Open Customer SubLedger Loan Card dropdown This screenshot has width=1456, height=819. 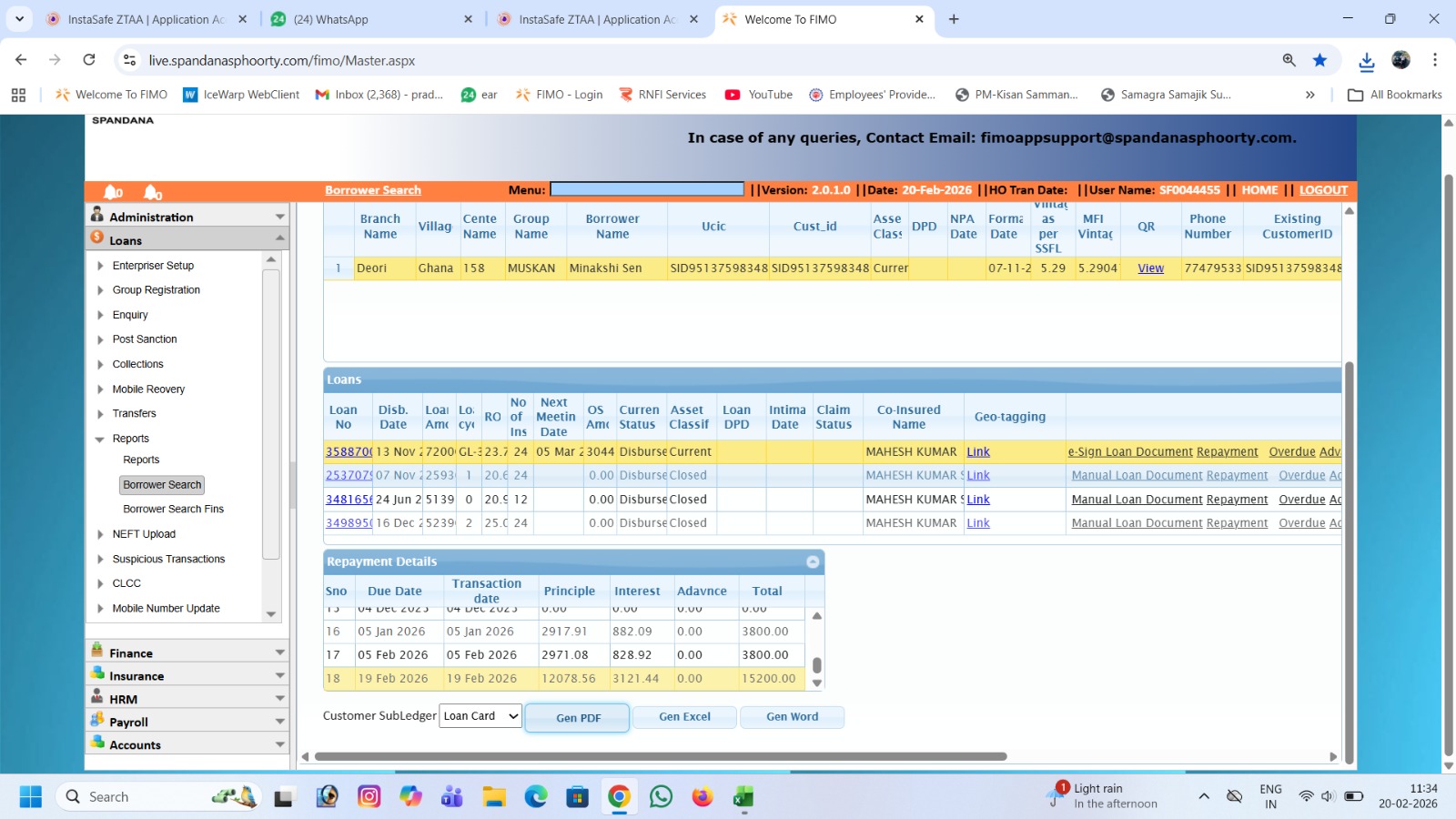click(480, 716)
